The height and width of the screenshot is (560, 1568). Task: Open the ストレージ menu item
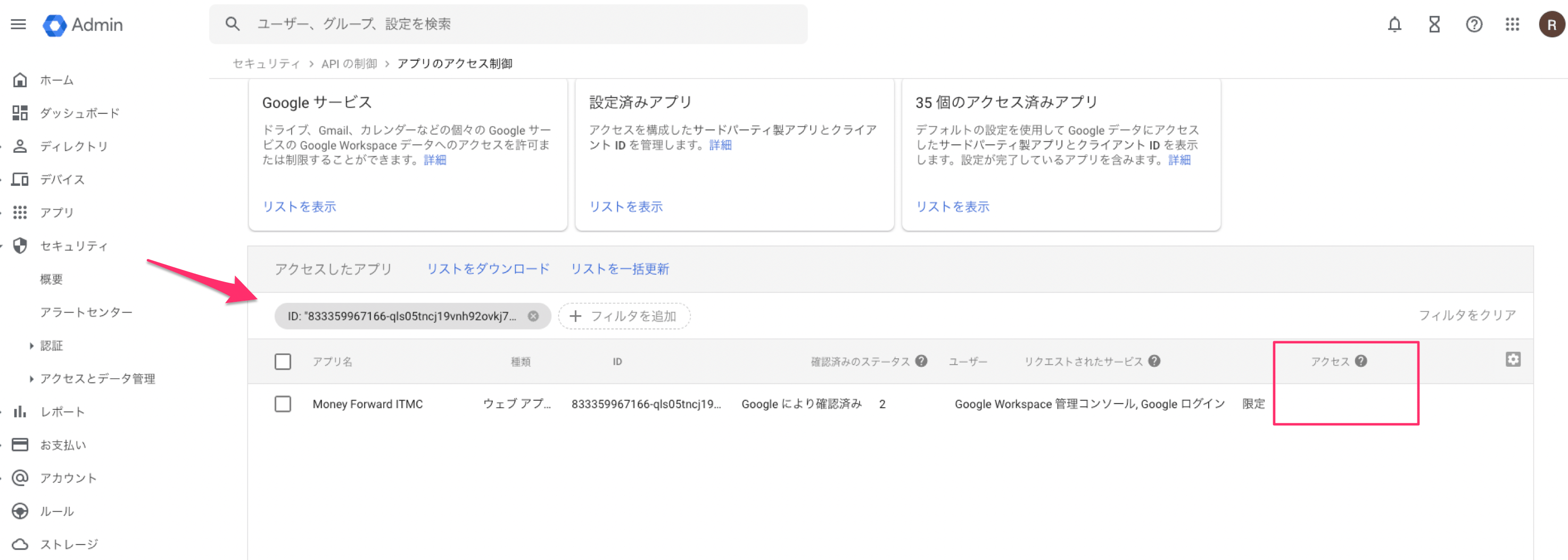click(x=69, y=543)
